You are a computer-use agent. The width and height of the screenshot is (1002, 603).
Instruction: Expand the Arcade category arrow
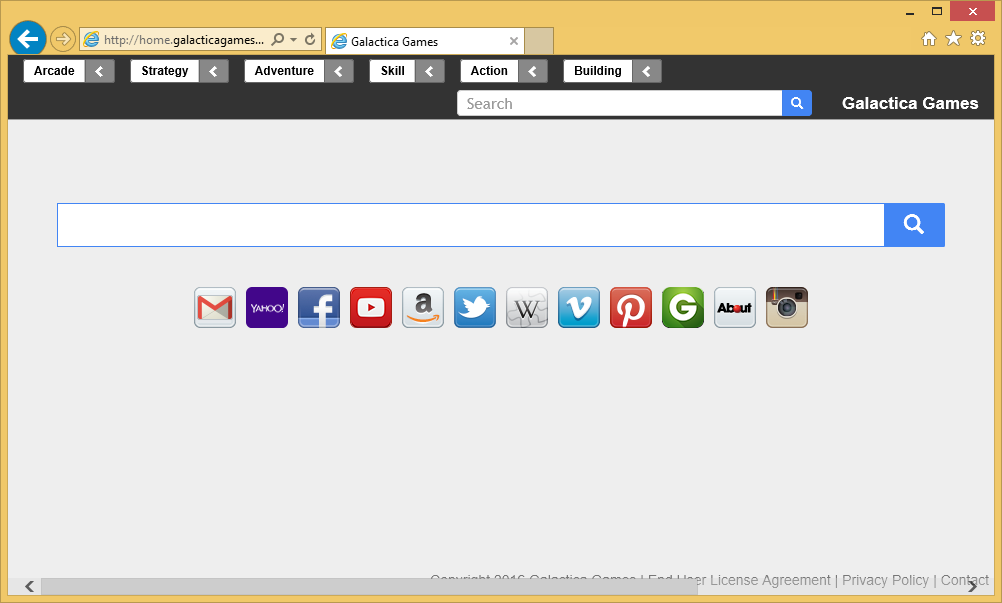click(99, 71)
